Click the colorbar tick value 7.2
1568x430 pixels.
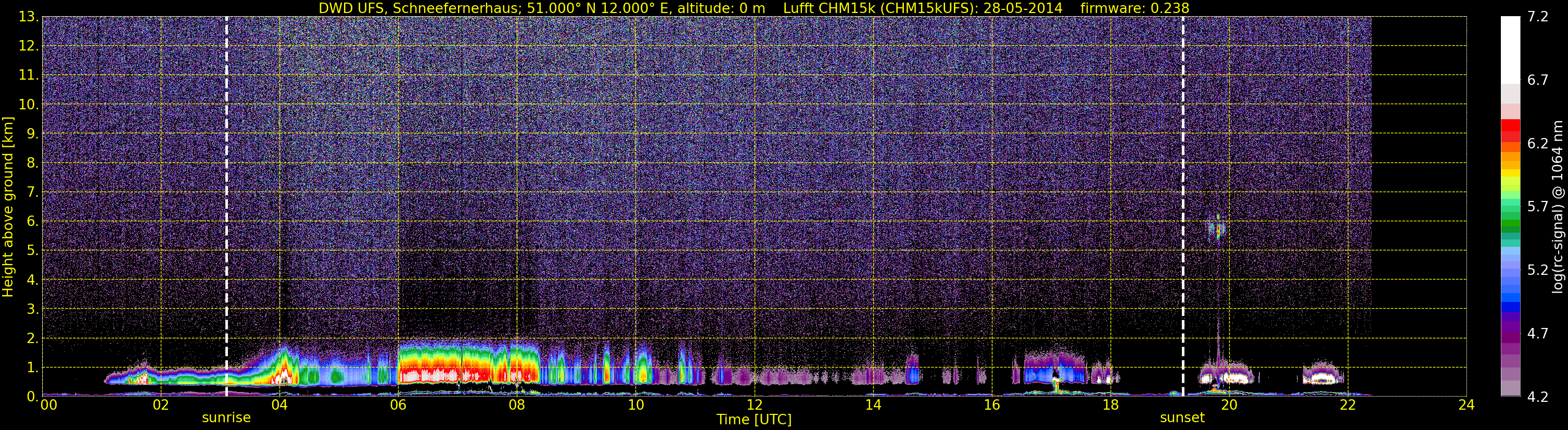pyautogui.click(x=1538, y=17)
